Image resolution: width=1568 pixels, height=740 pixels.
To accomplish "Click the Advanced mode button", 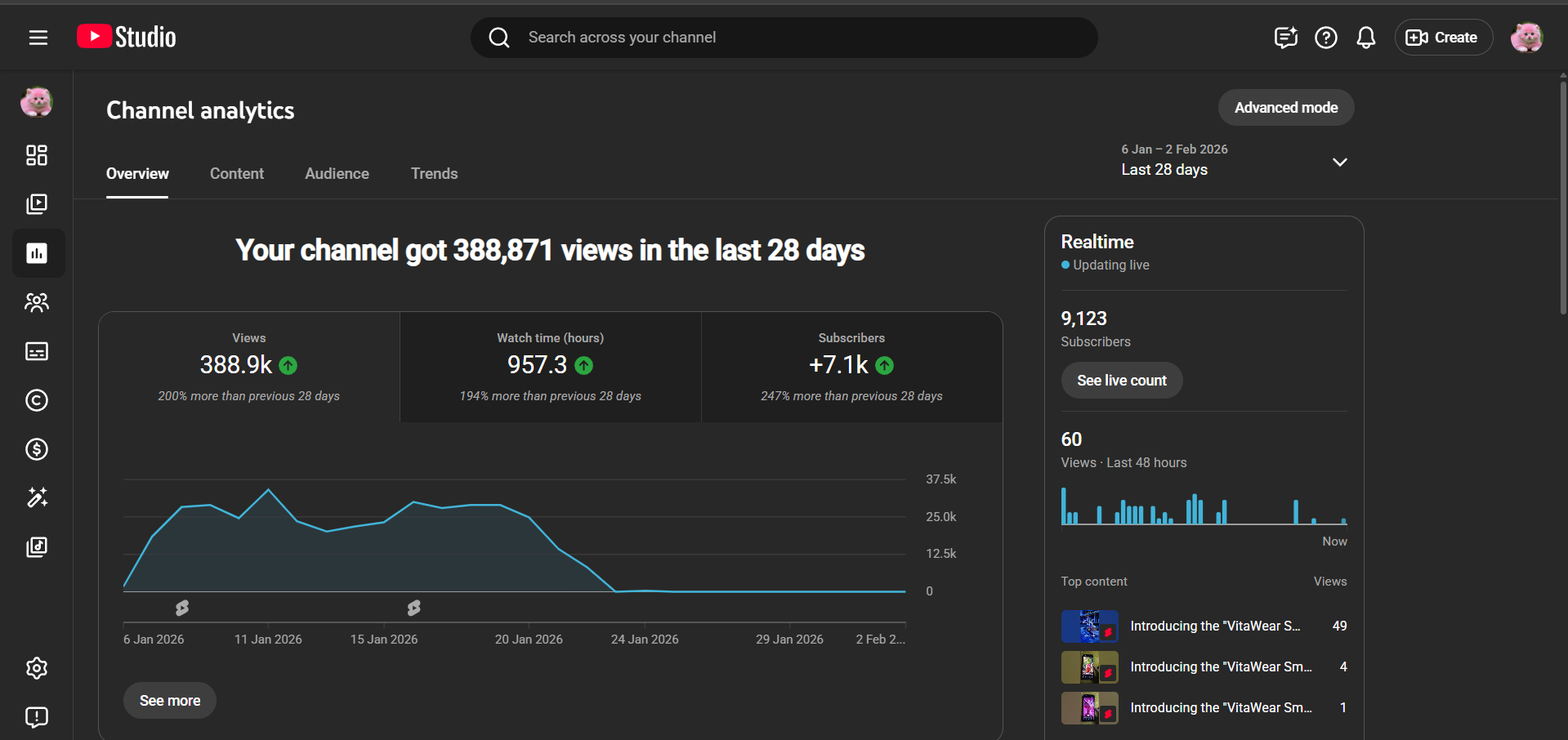I will click(1285, 108).
